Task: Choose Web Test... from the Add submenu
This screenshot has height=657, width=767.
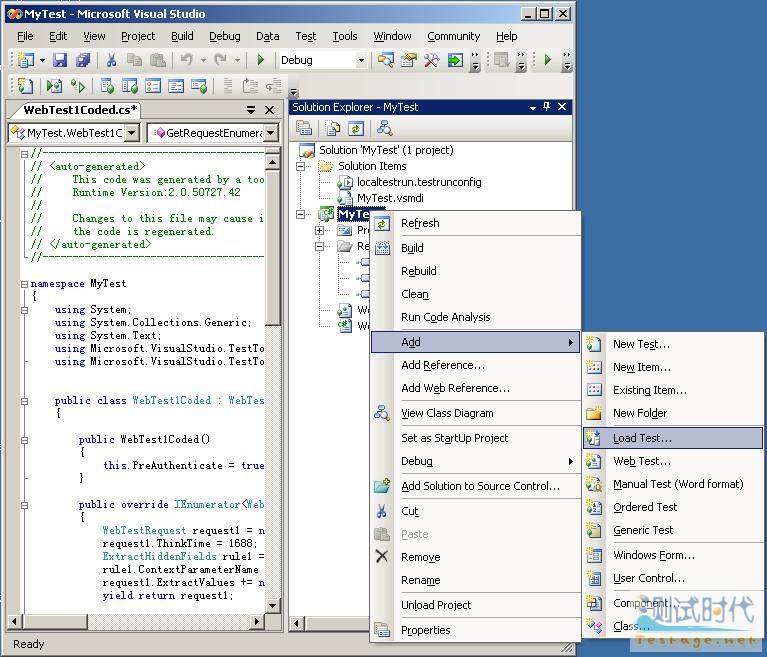Action: pos(642,461)
